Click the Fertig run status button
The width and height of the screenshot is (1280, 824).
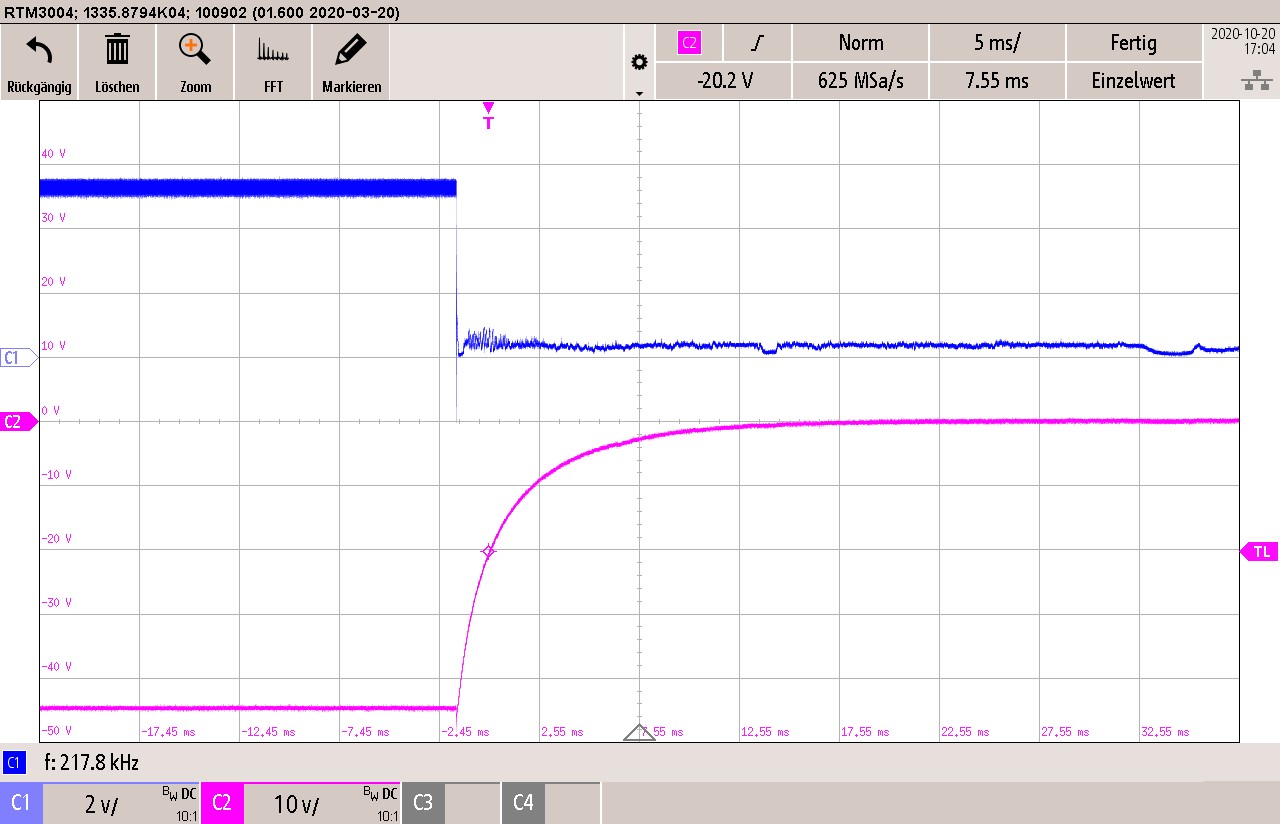point(1134,43)
